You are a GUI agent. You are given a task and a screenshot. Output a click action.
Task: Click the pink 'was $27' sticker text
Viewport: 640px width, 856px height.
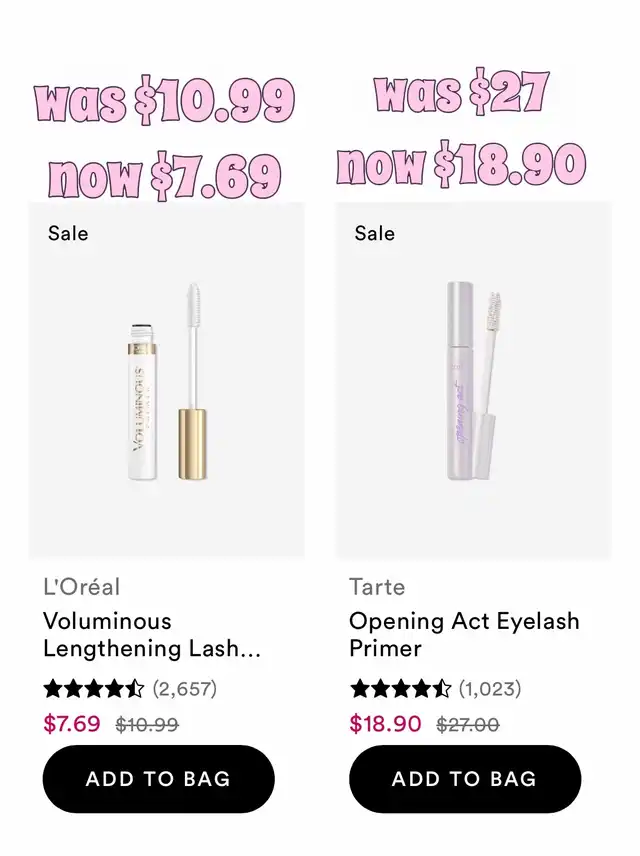(x=461, y=93)
